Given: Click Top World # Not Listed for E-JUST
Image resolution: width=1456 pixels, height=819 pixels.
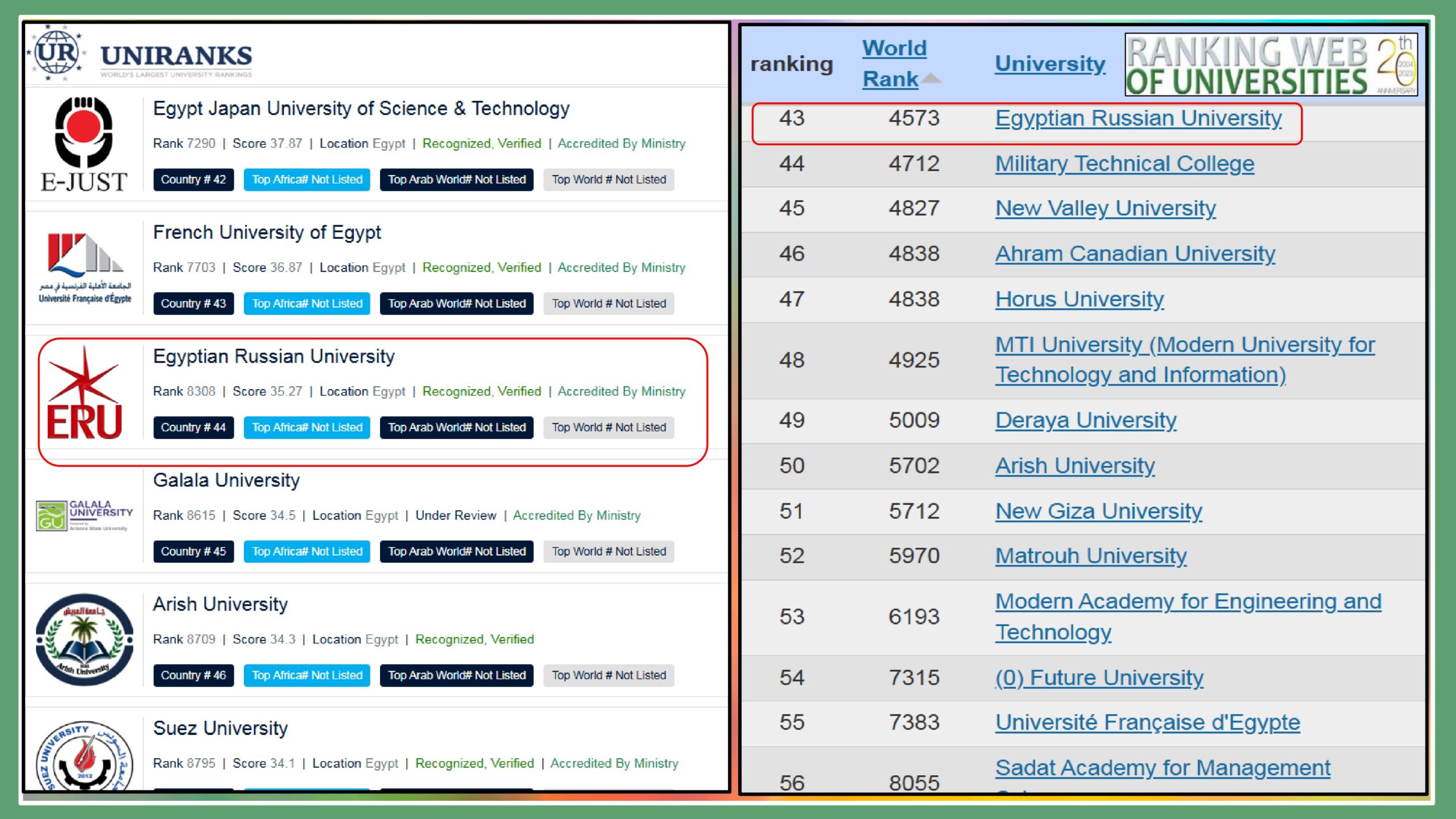Looking at the screenshot, I should point(609,180).
